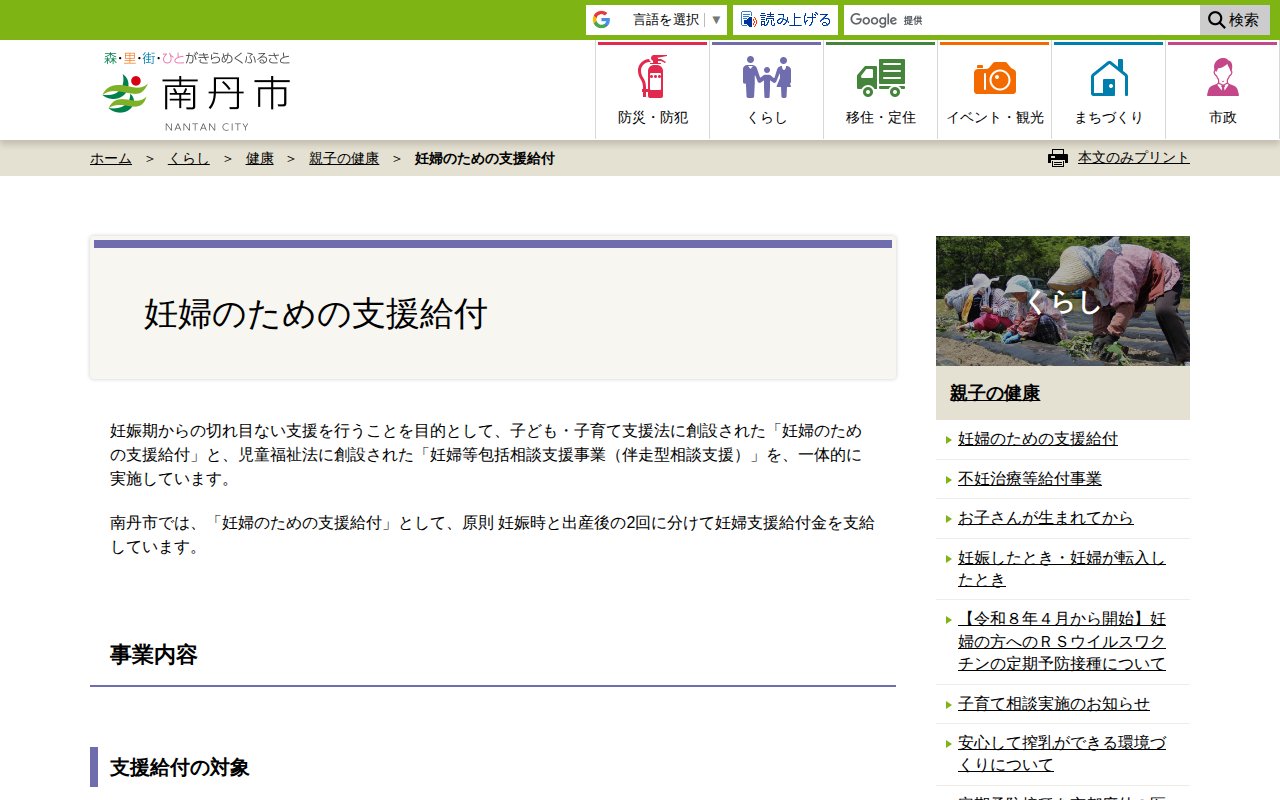Open the 市政 person icon
The height and width of the screenshot is (800, 1280).
[1223, 77]
